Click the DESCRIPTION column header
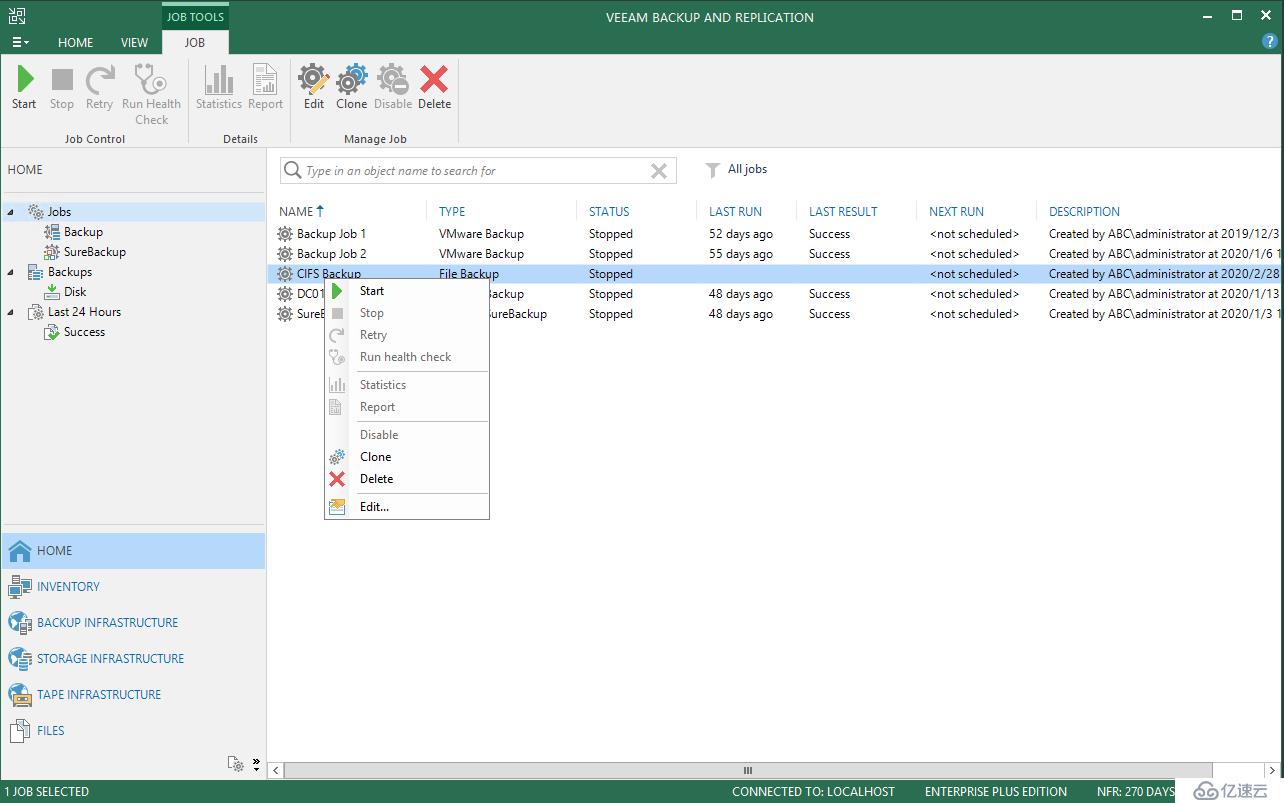Screen dimensions: 1284x803 pyautogui.click(x=1084, y=212)
